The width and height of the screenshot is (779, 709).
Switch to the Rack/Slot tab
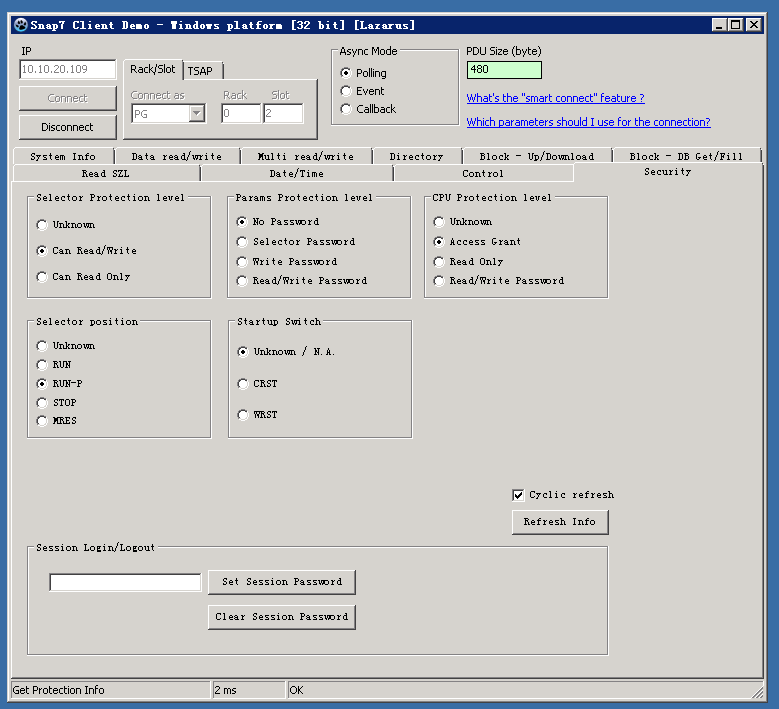pos(153,70)
